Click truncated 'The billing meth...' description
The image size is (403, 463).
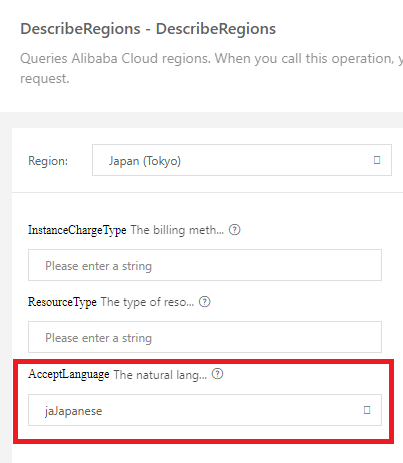click(x=177, y=230)
